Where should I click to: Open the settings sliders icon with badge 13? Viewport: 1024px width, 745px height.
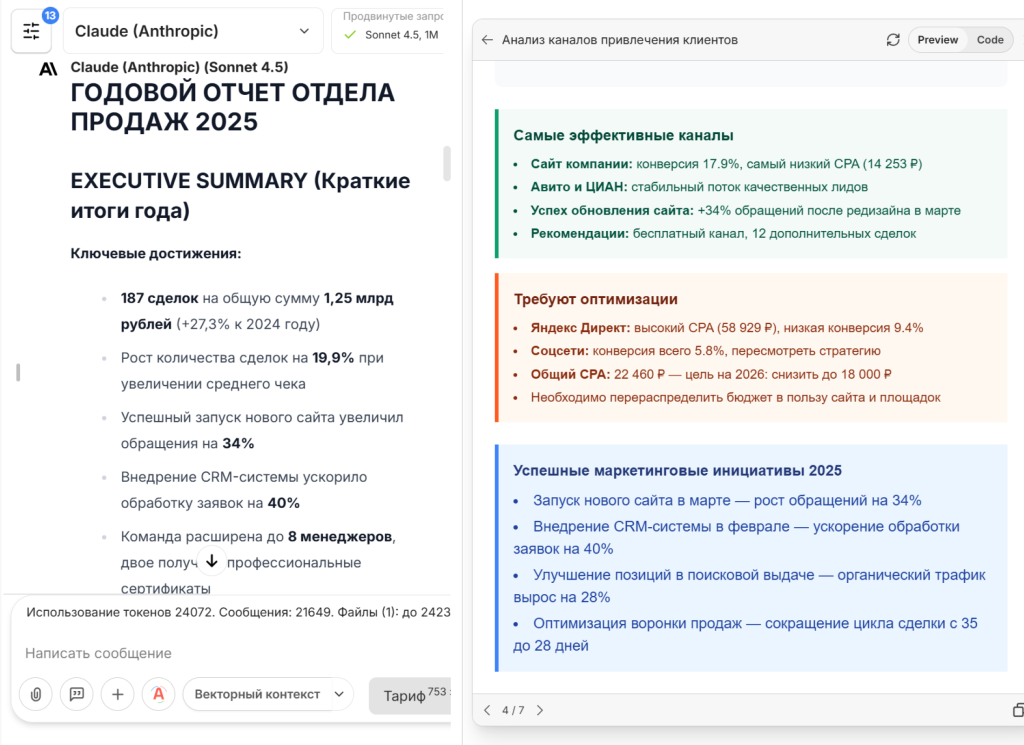pos(31,30)
